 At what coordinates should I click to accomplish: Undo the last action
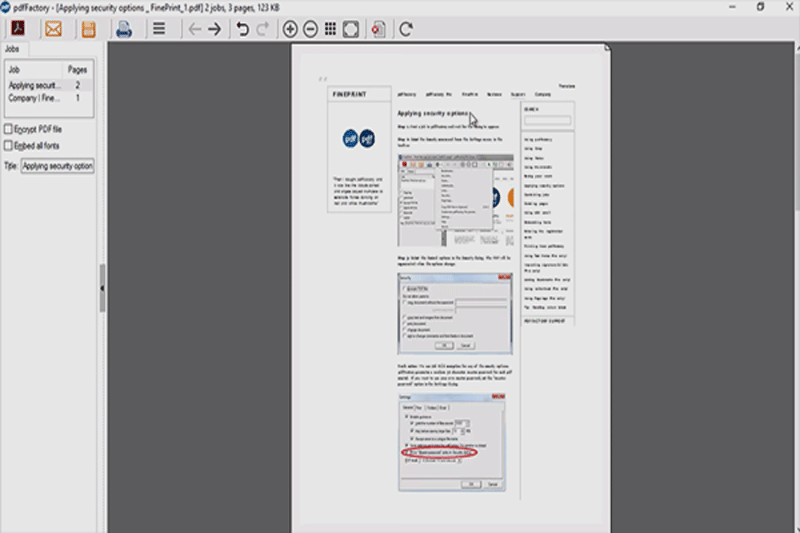pos(242,29)
